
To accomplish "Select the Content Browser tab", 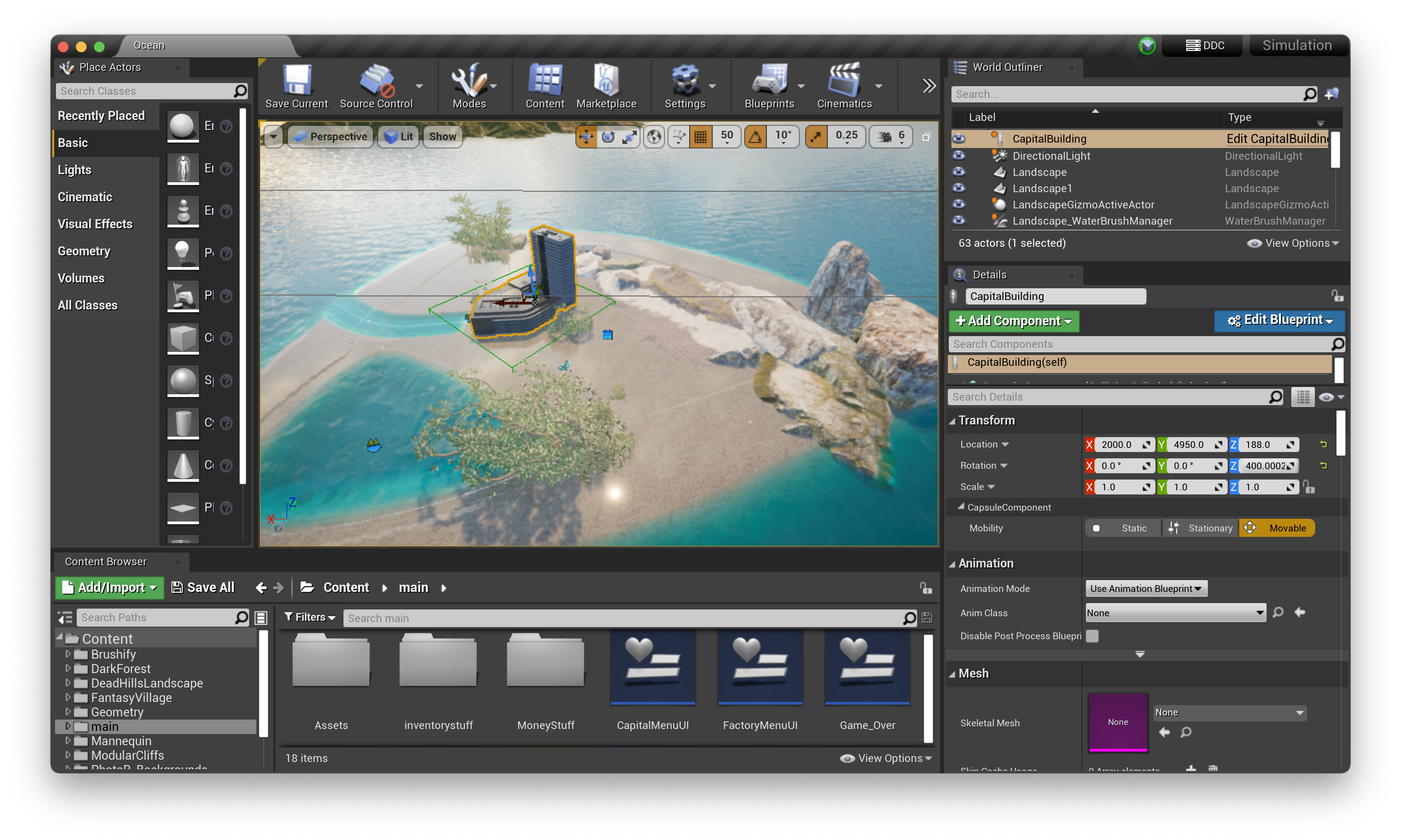I will coord(105,562).
